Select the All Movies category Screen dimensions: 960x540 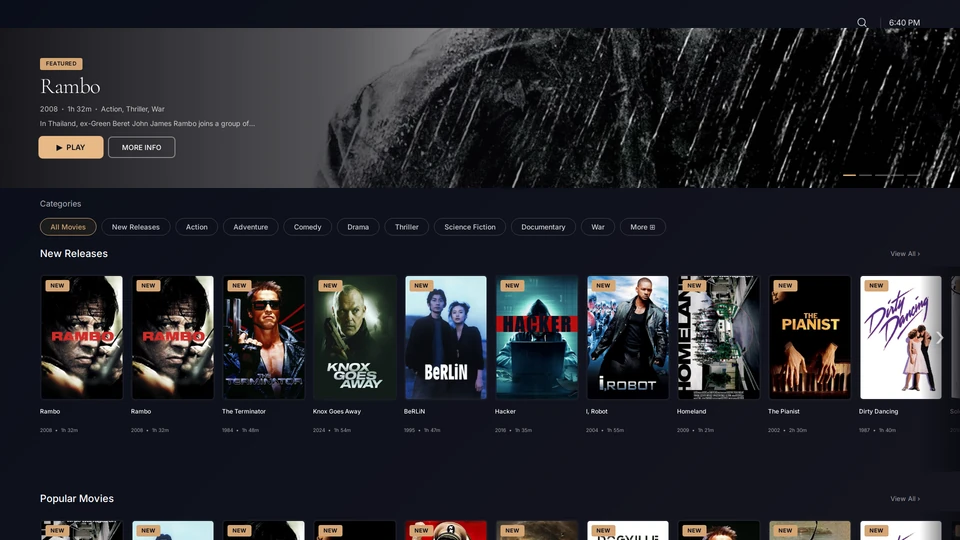coord(68,227)
